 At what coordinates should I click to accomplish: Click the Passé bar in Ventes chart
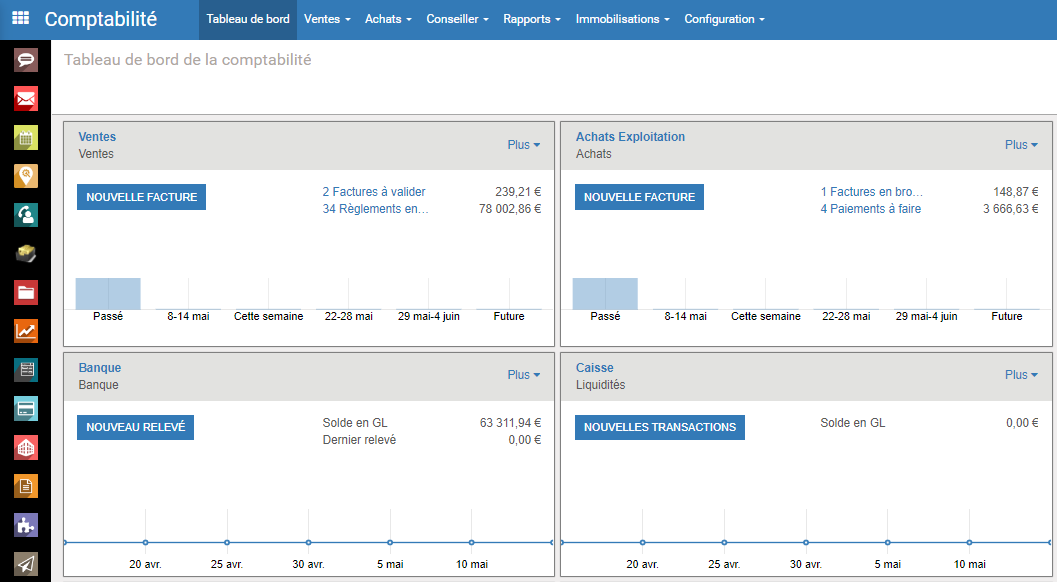tap(108, 294)
